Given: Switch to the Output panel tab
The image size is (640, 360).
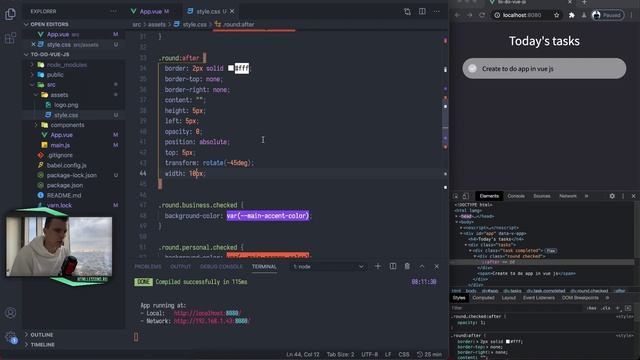Looking at the screenshot, I should tap(180, 267).
